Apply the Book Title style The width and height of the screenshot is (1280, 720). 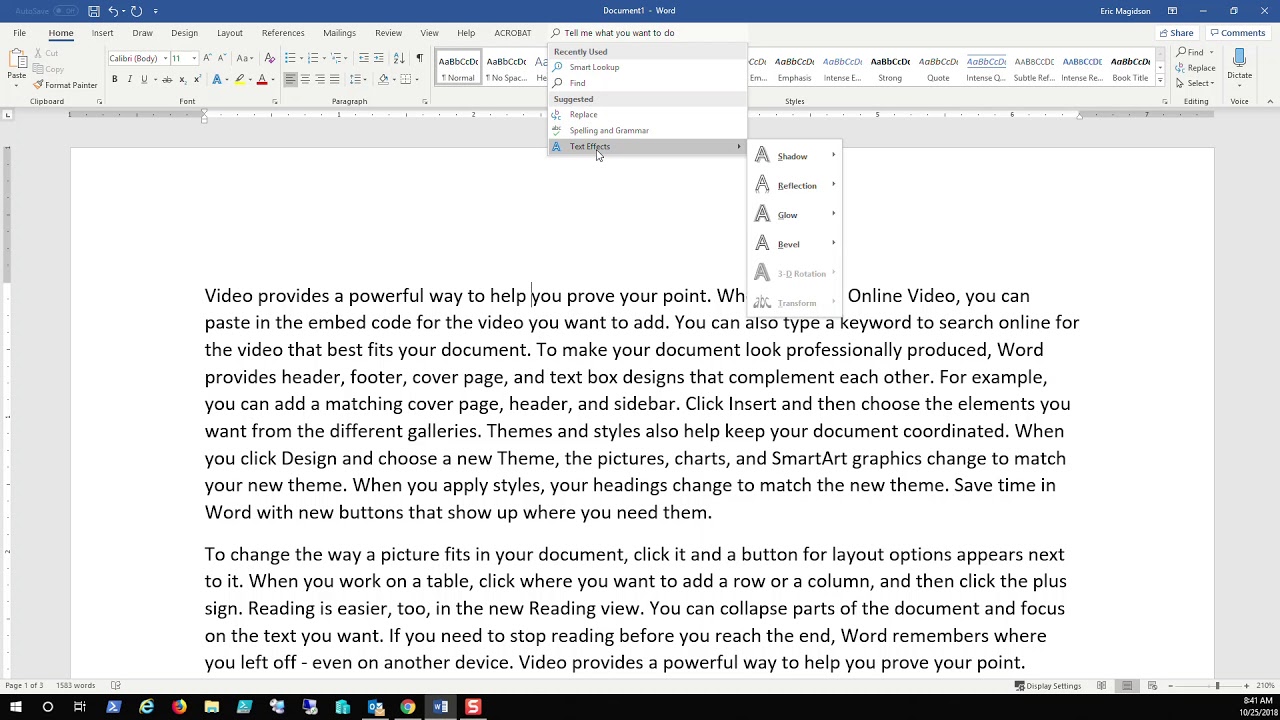click(x=1130, y=68)
